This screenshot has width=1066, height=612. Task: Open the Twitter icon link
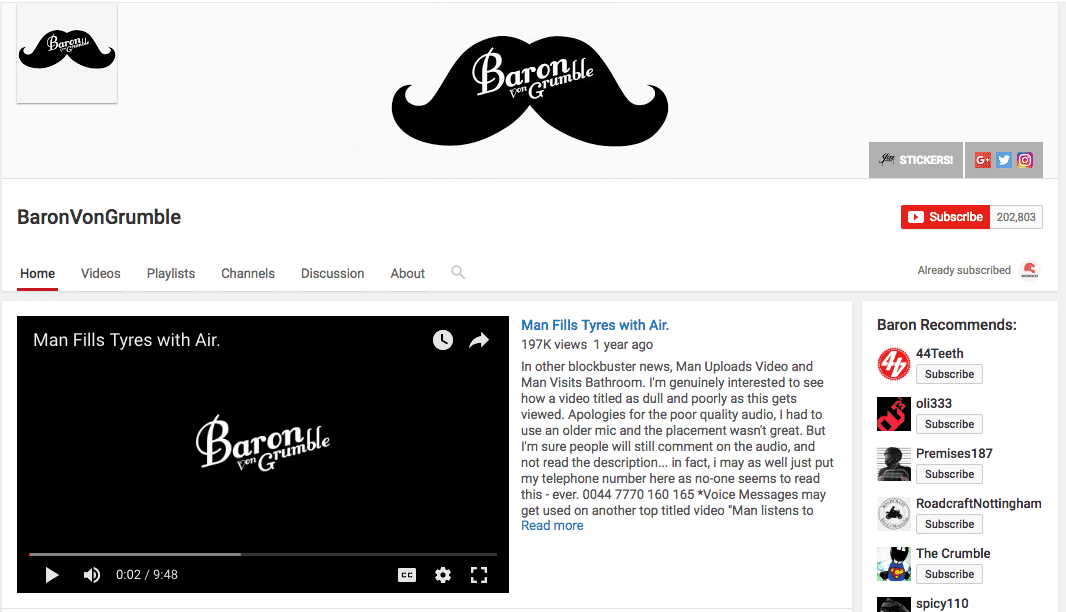(x=1003, y=160)
